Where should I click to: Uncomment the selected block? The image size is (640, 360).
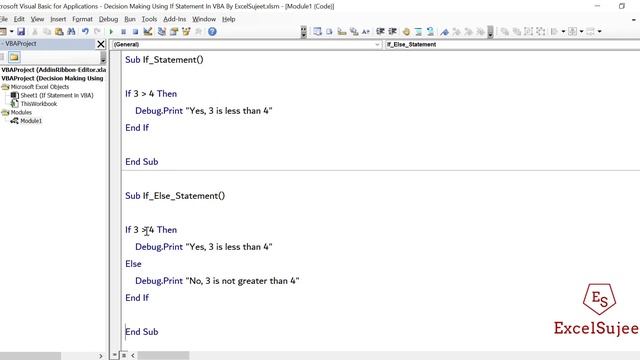click(x=430, y=31)
